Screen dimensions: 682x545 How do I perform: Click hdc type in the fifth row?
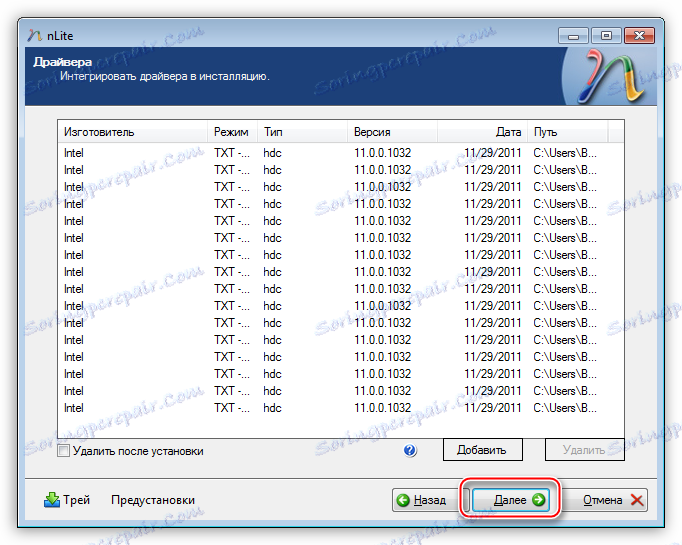pos(272,221)
